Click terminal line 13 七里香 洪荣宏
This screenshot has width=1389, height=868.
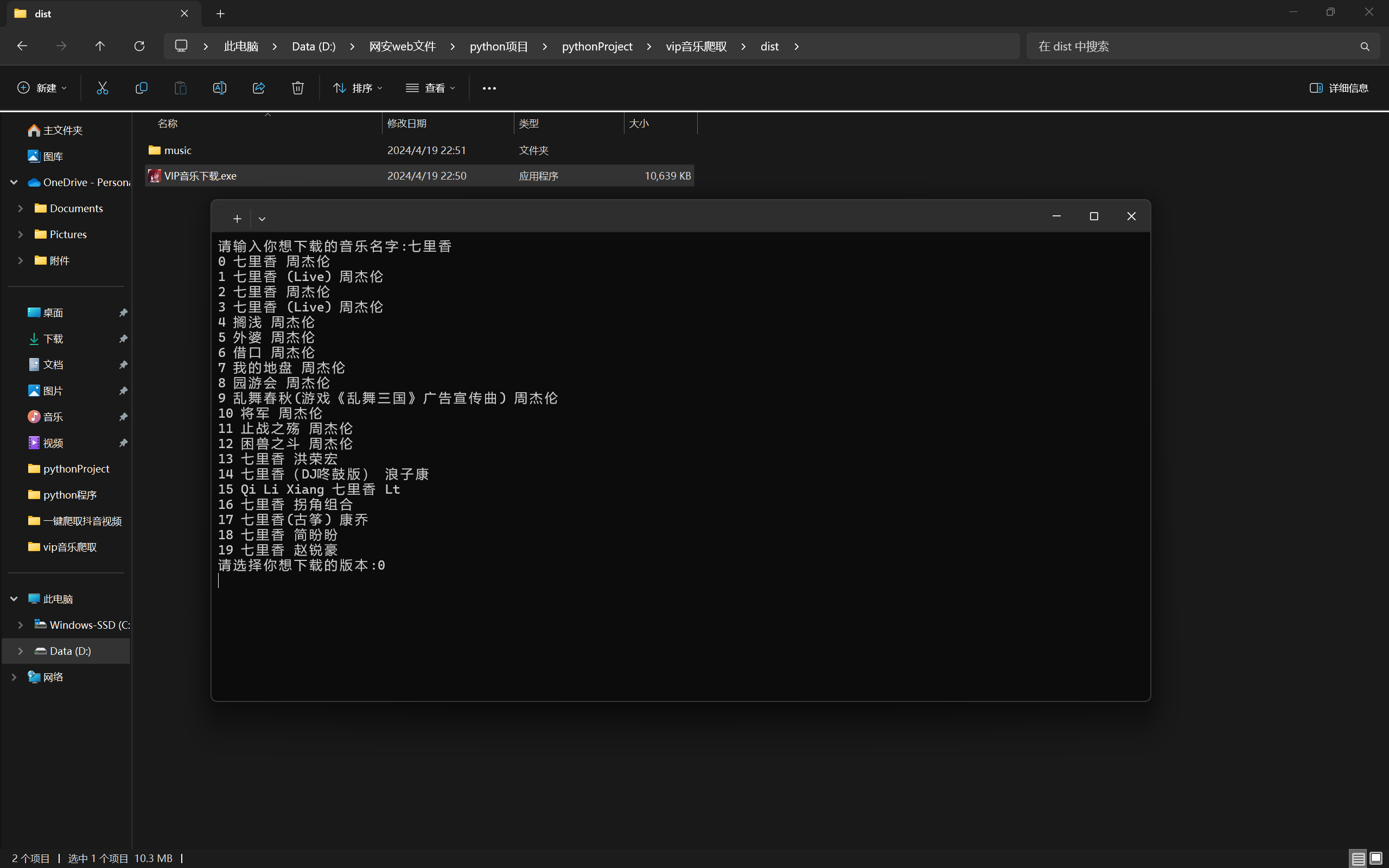tap(278, 459)
